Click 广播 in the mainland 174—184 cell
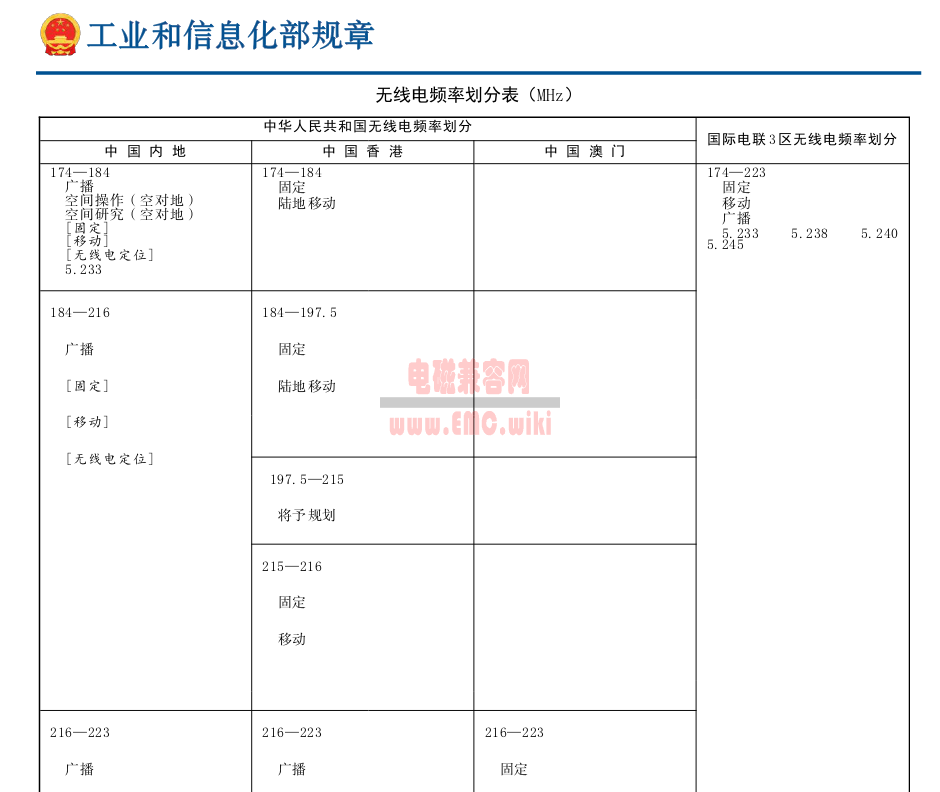This screenshot has width=940, height=792. coord(79,186)
